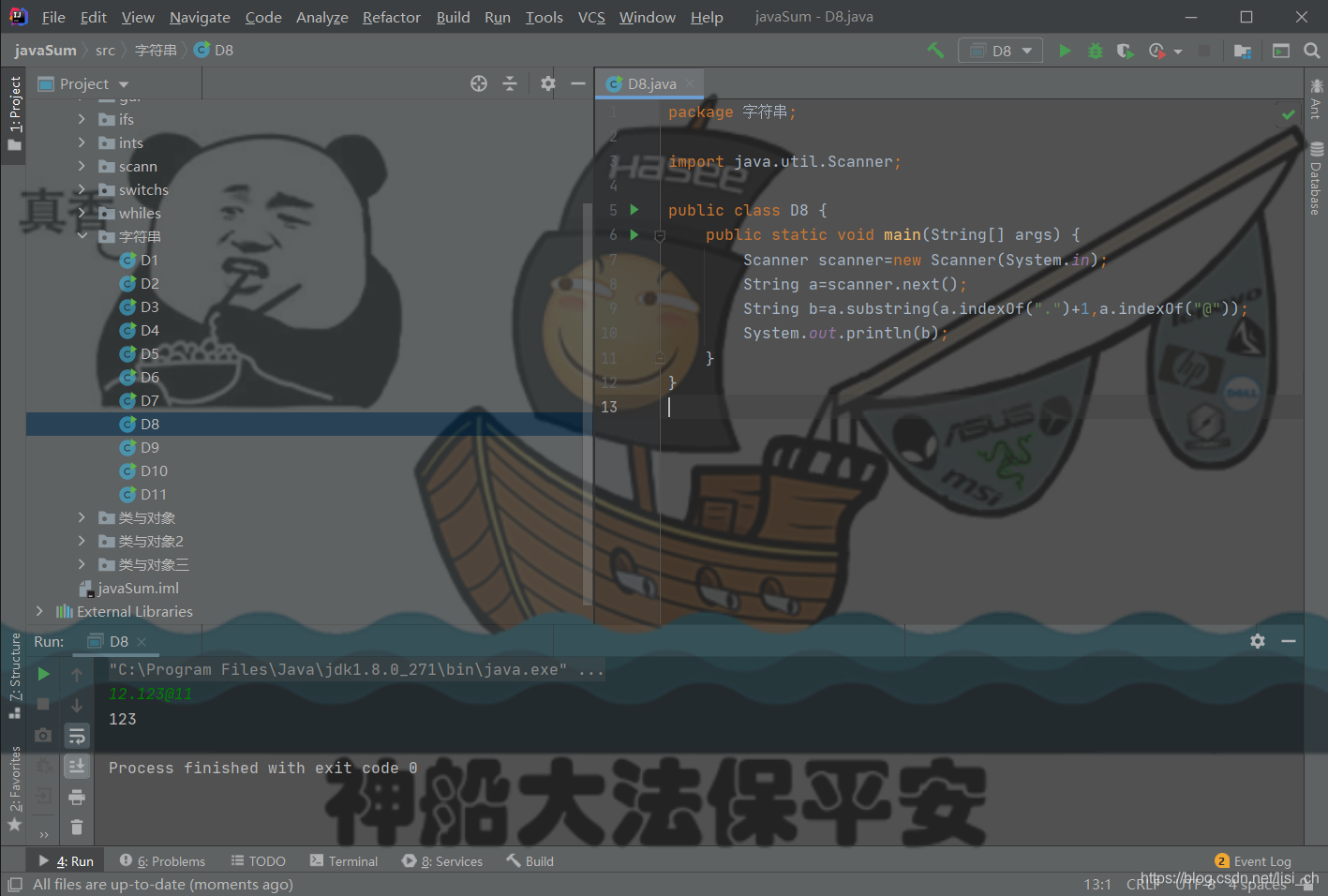Image resolution: width=1328 pixels, height=896 pixels.
Task: Click the green inspection checkmark in editor
Action: point(1289,114)
